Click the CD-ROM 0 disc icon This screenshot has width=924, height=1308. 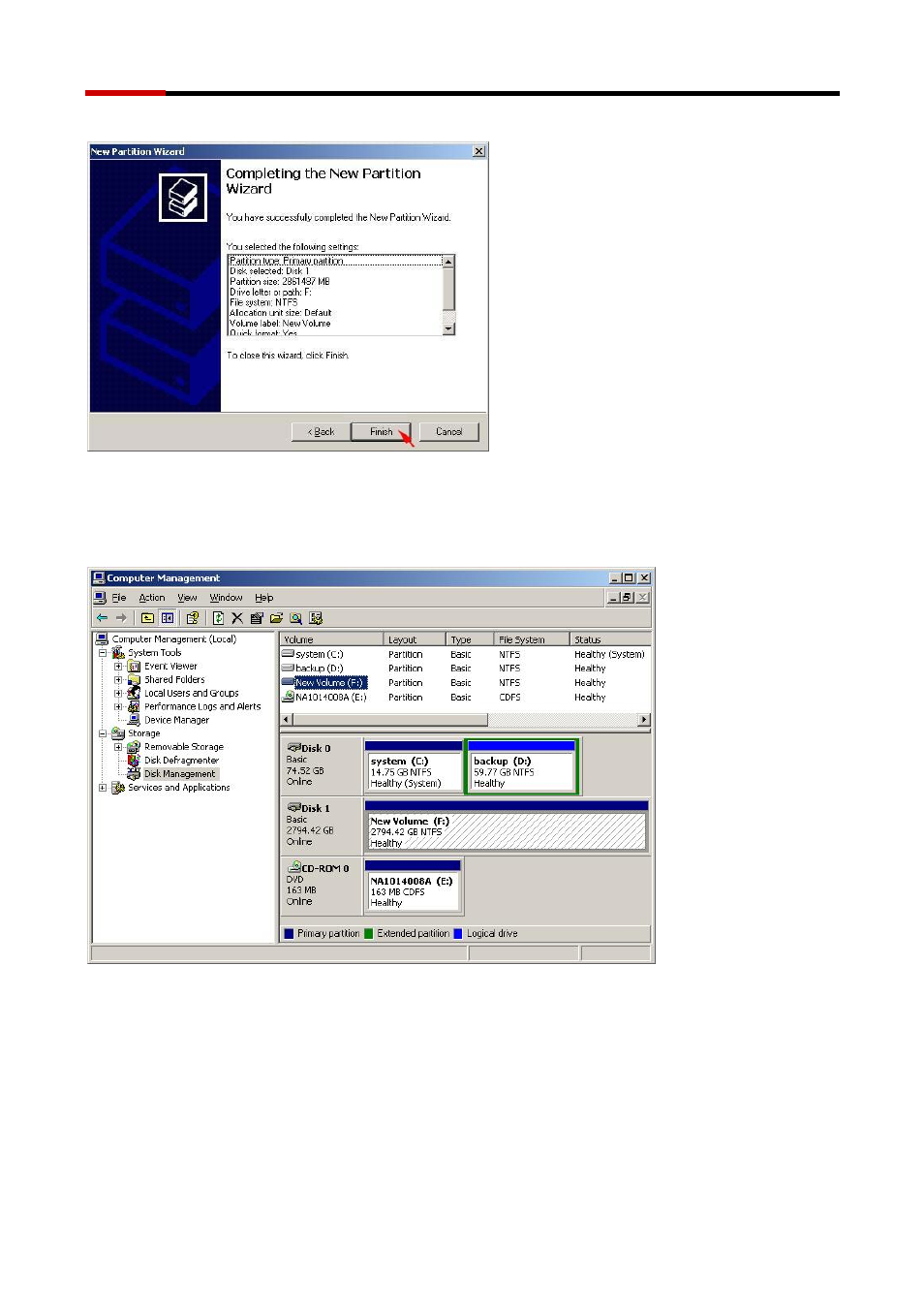(294, 867)
